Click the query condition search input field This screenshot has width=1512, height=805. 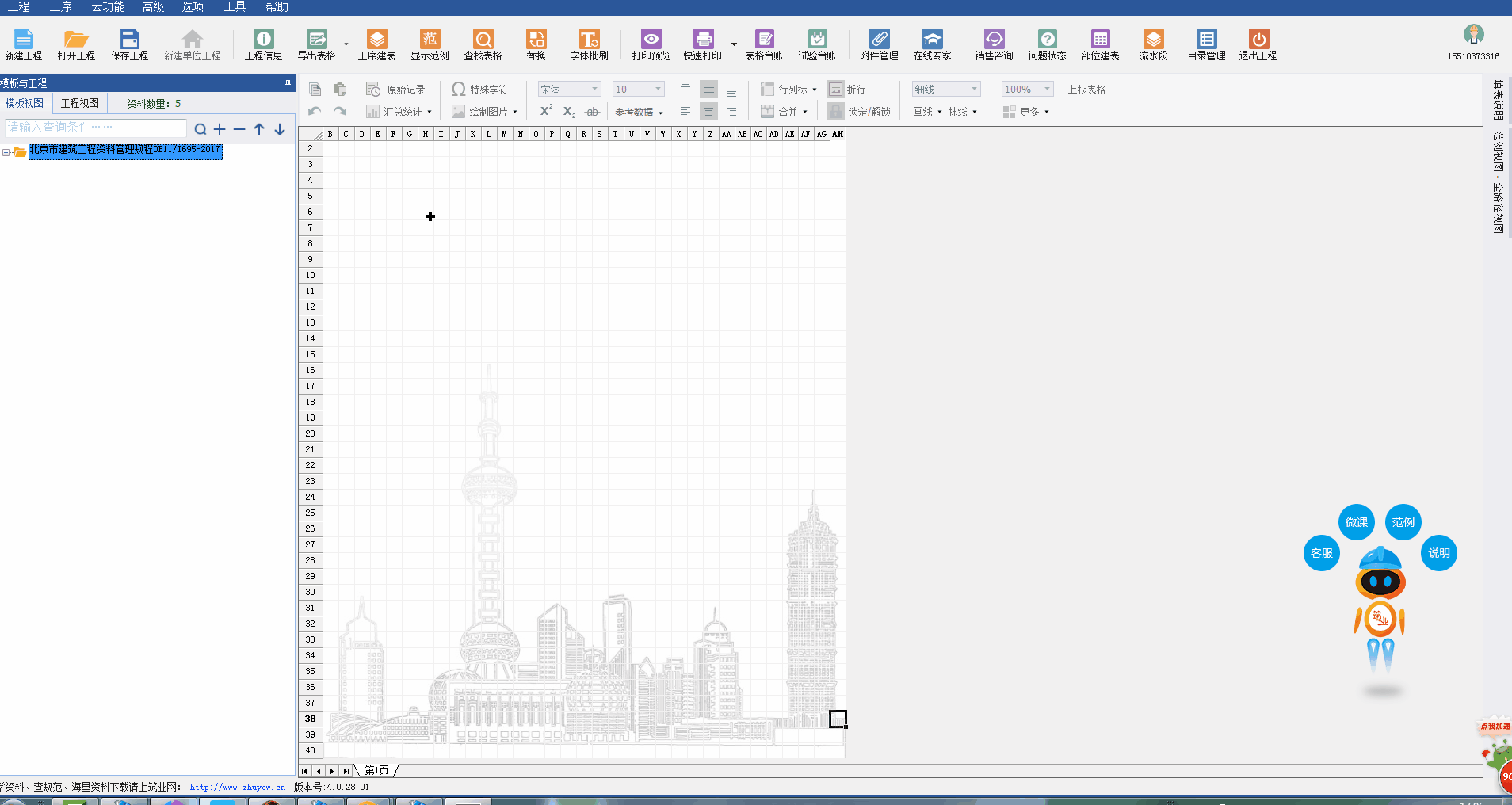pos(95,128)
